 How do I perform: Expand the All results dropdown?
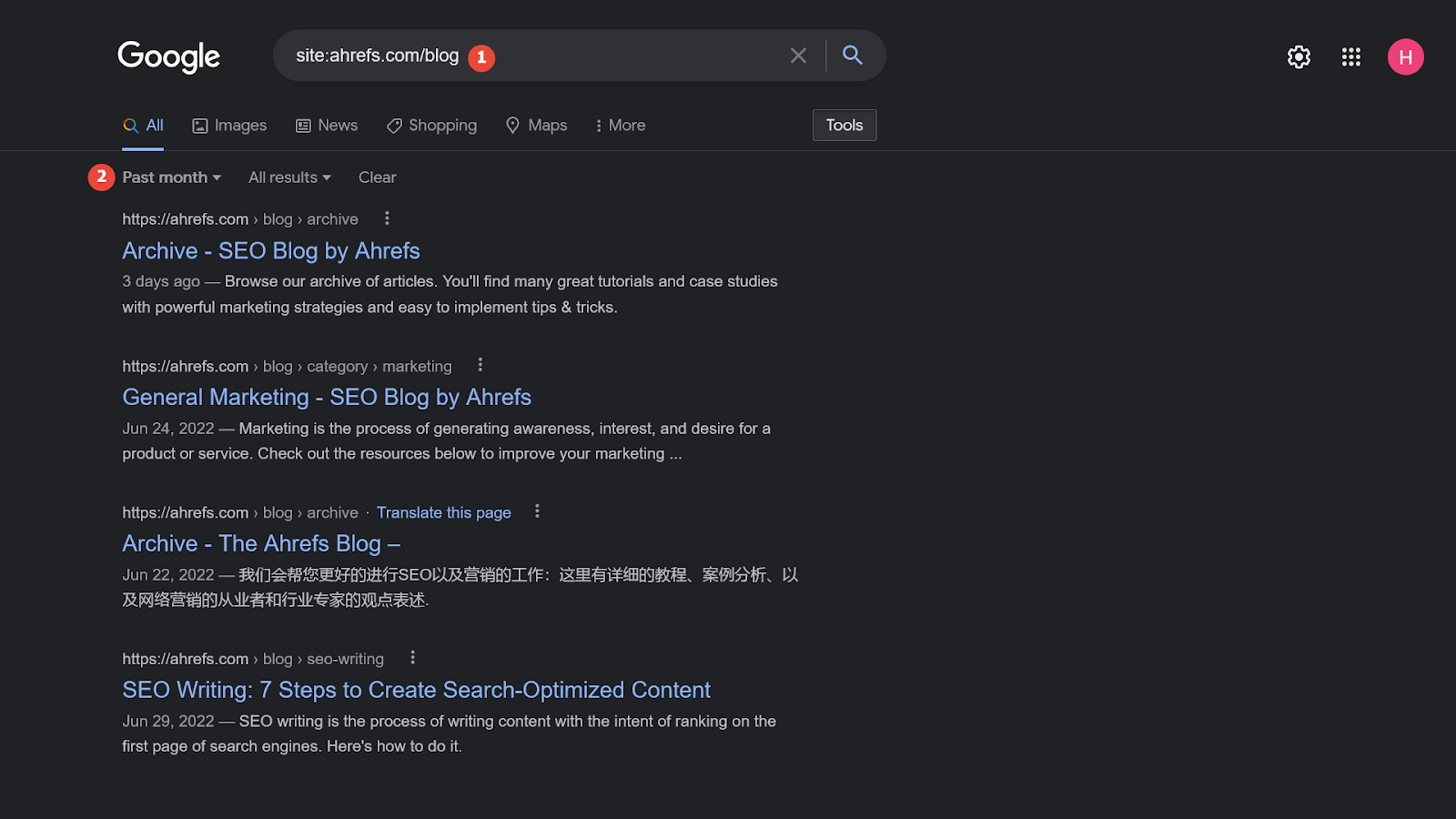pos(289,177)
